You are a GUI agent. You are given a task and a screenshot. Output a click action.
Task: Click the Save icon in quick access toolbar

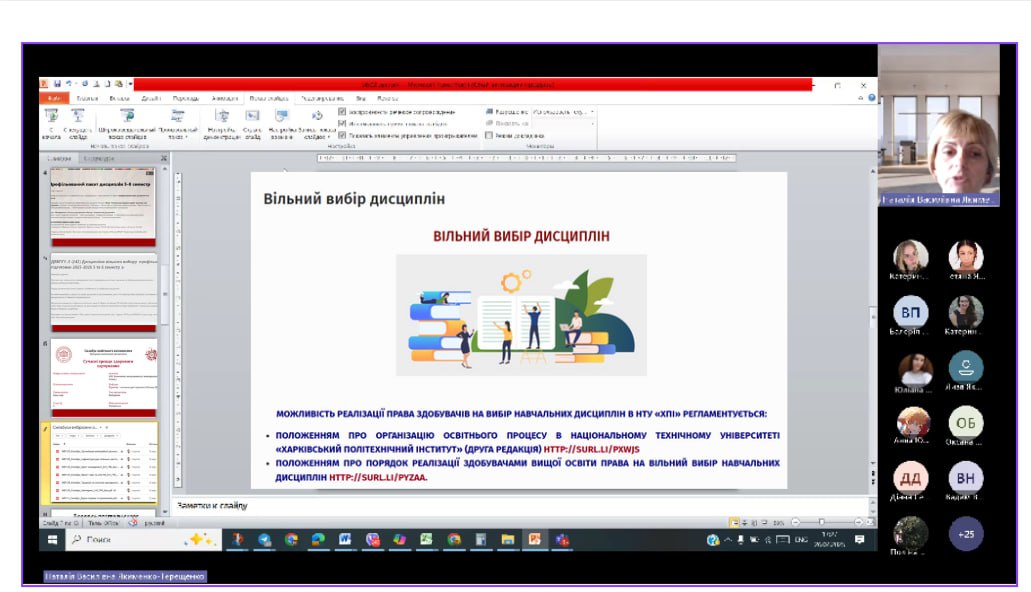[x=57, y=84]
